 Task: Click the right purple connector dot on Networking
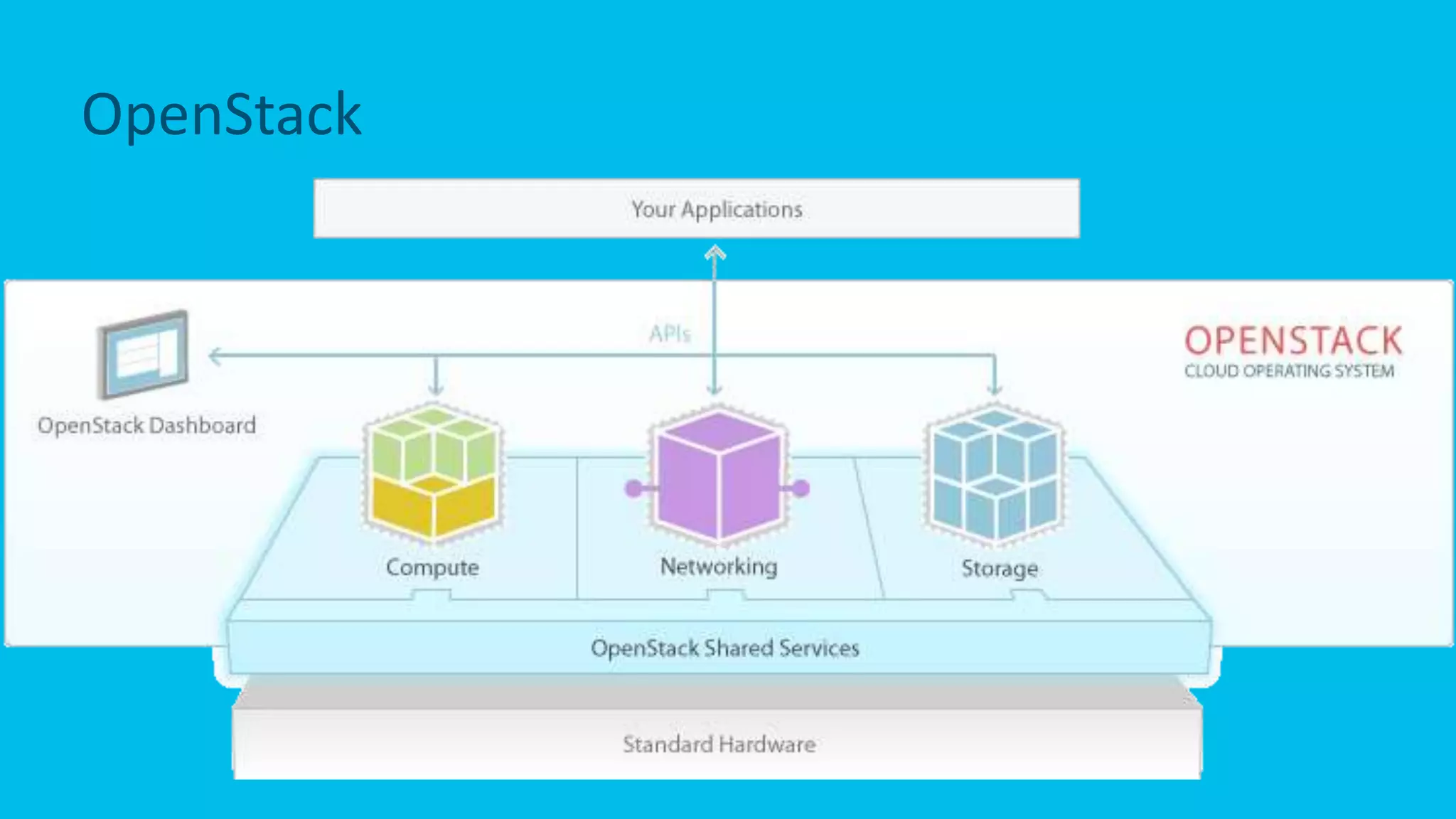tap(801, 488)
